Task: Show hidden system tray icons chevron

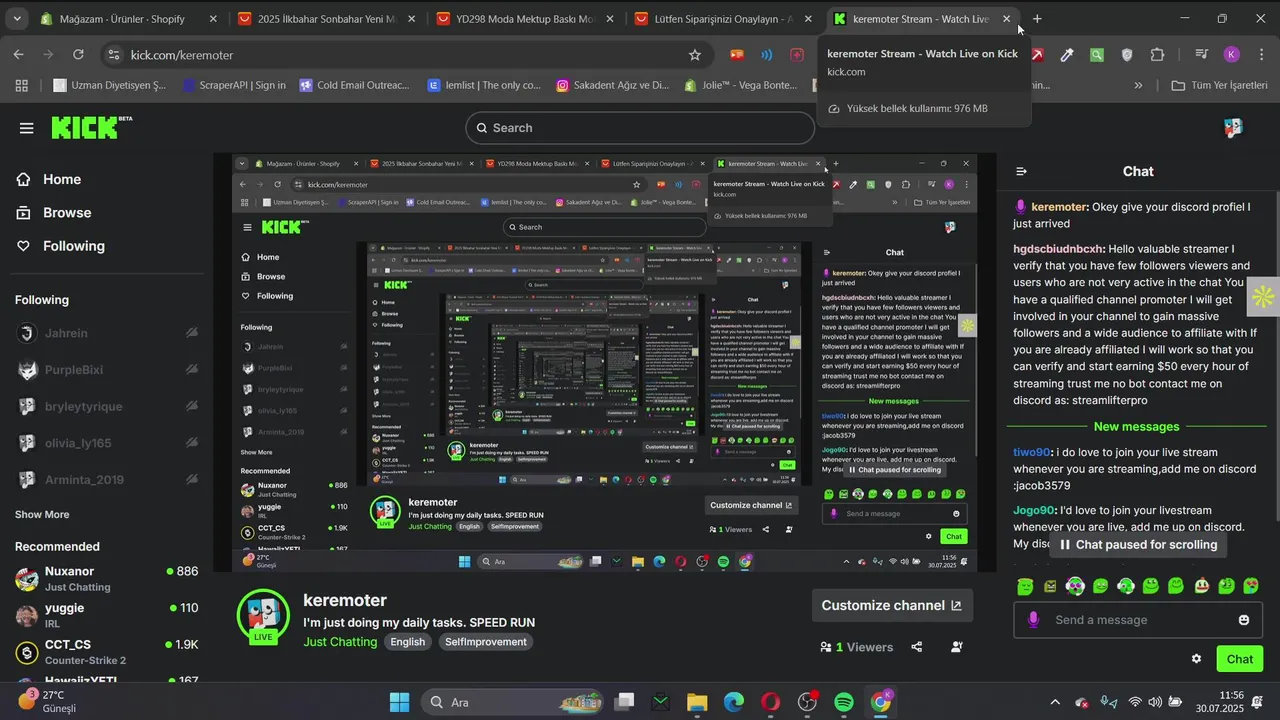Action: 1054,702
